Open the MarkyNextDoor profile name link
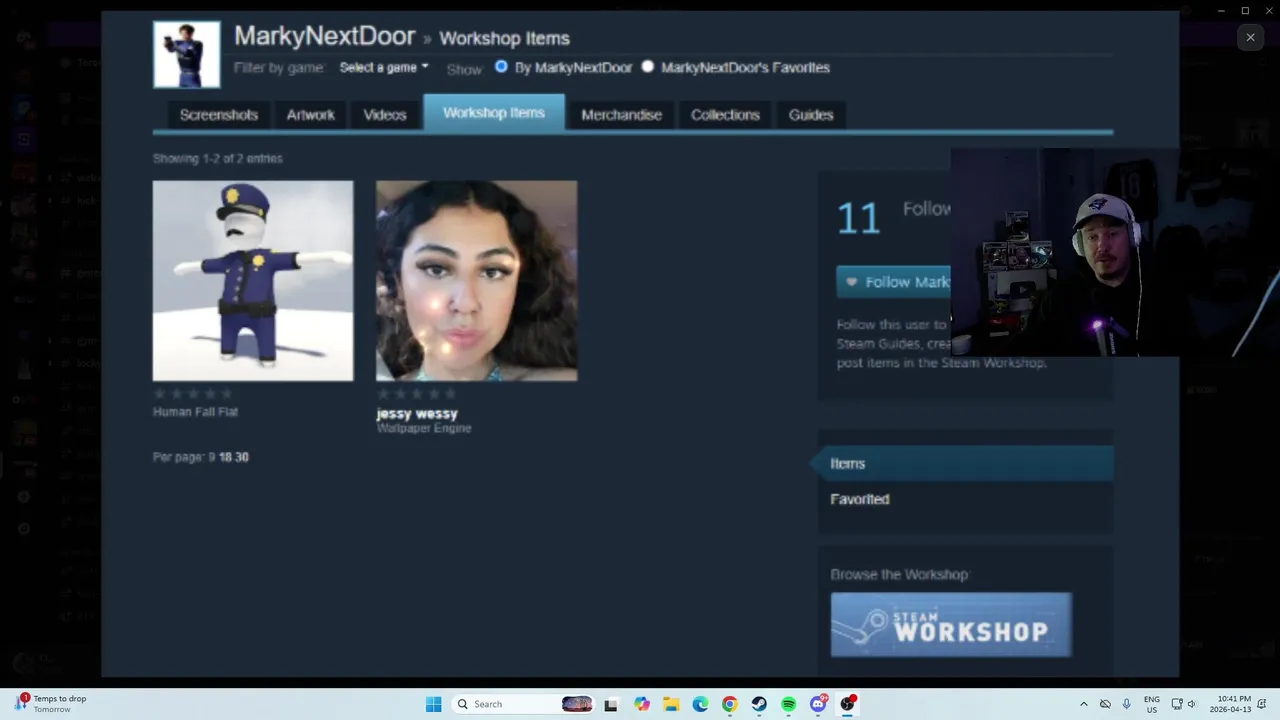Screen dimensions: 1280x720 [324, 36]
